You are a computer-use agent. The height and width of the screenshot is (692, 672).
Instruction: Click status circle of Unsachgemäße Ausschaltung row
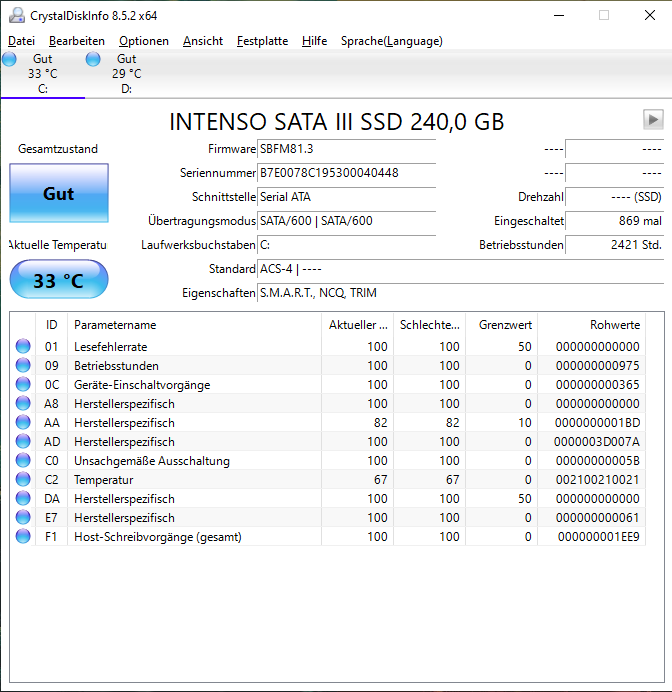(x=23, y=460)
